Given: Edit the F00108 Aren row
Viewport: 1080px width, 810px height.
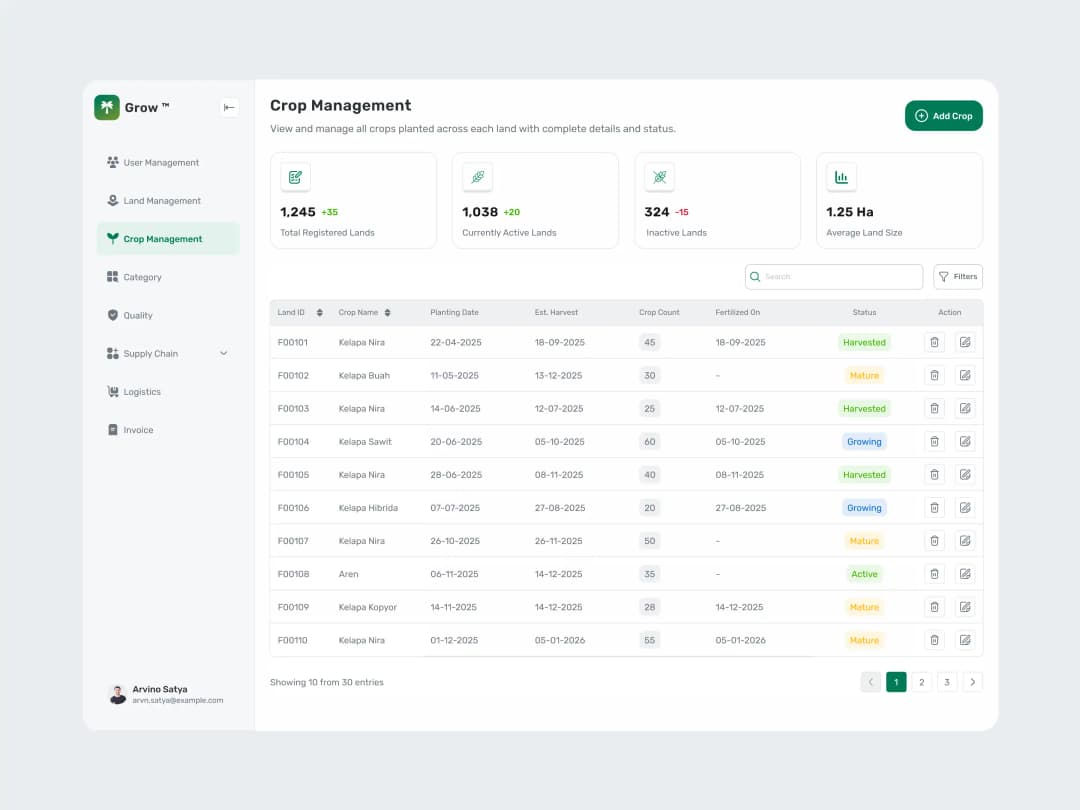Looking at the screenshot, I should tap(965, 574).
